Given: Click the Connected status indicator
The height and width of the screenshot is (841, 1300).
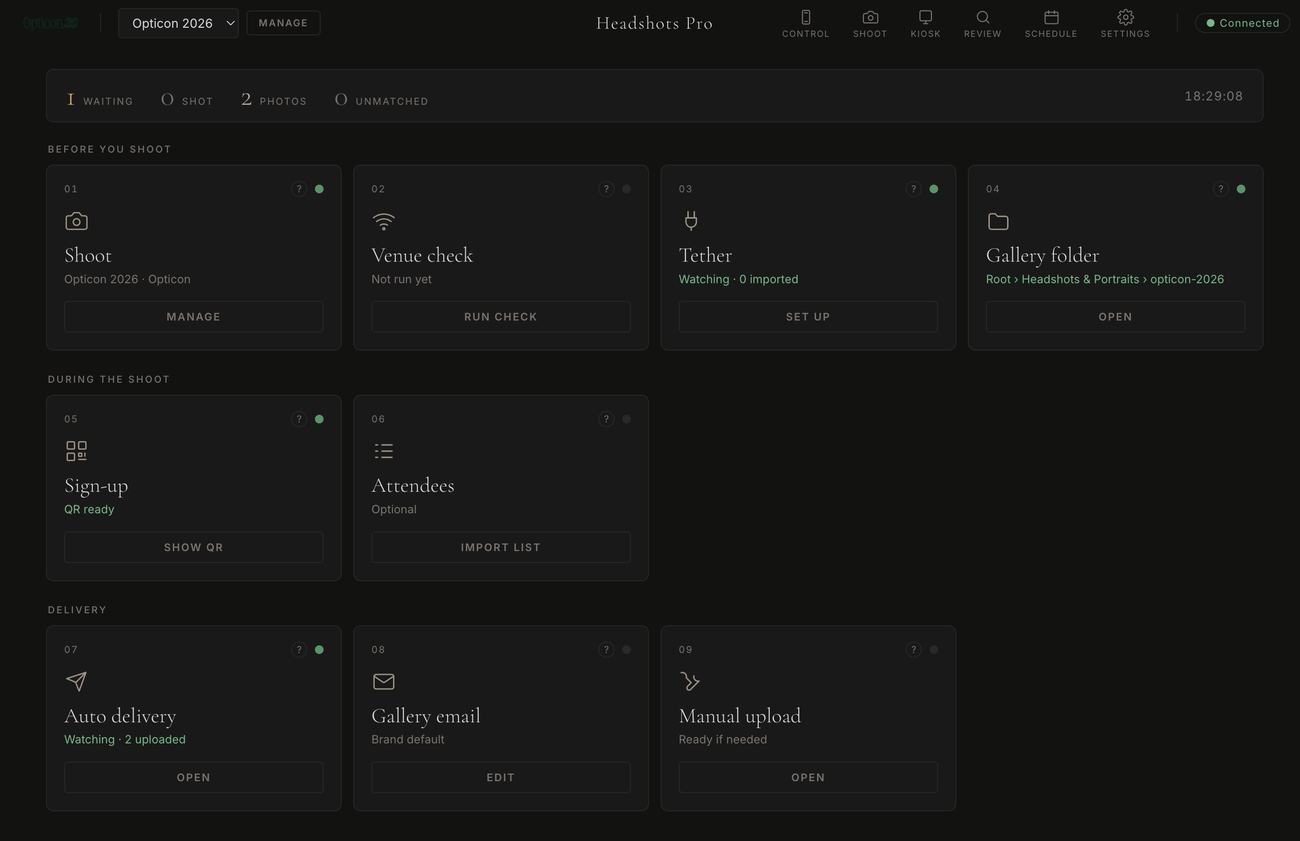Looking at the screenshot, I should pyautogui.click(x=1243, y=23).
